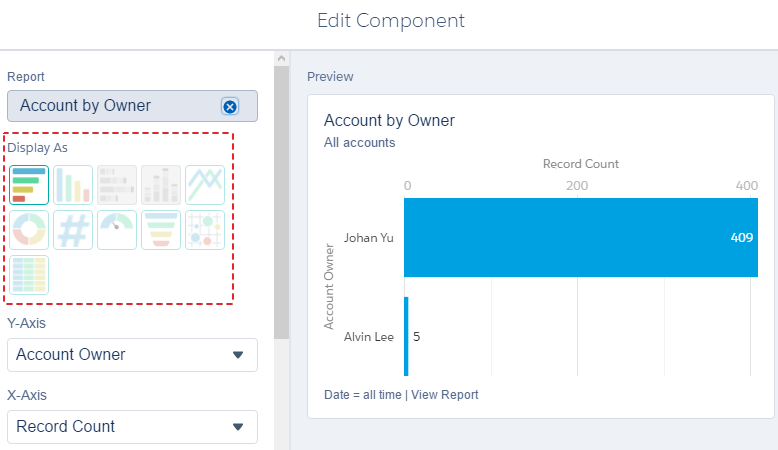Click the Account by Owner report field
Screen dimensions: 778x450
[132, 106]
